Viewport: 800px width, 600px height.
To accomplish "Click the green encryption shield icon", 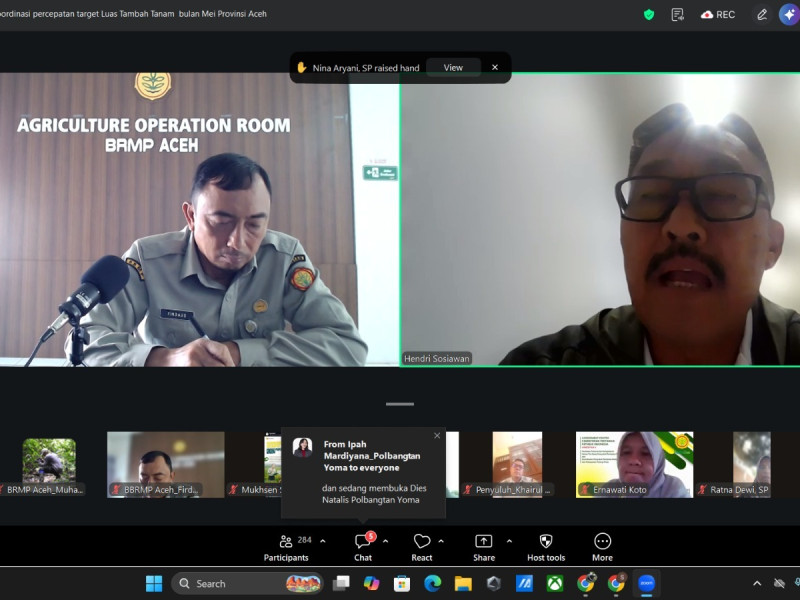I will (649, 14).
